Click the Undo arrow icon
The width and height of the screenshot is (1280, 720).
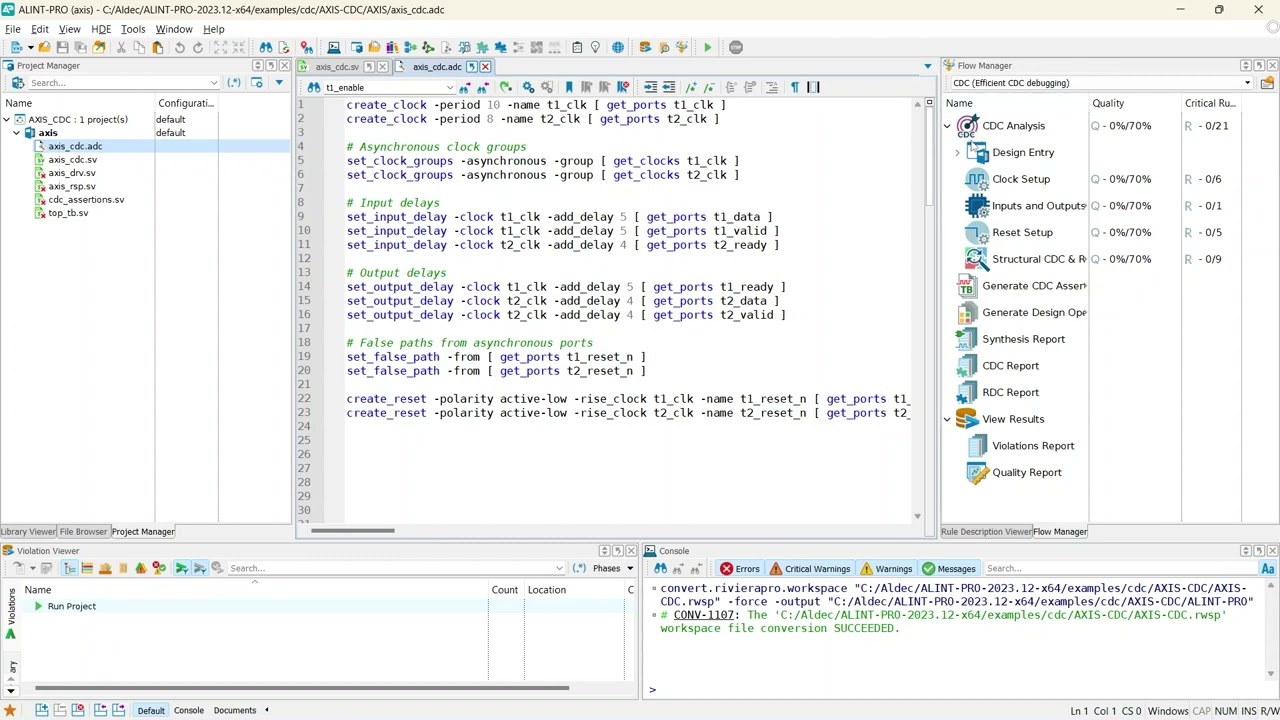179,47
